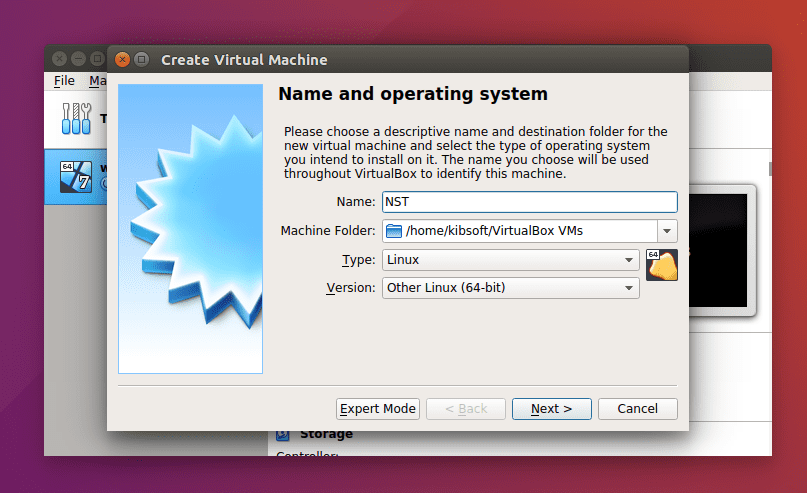Click the Linux OS type icon
The image size is (807, 493).
coord(662,265)
